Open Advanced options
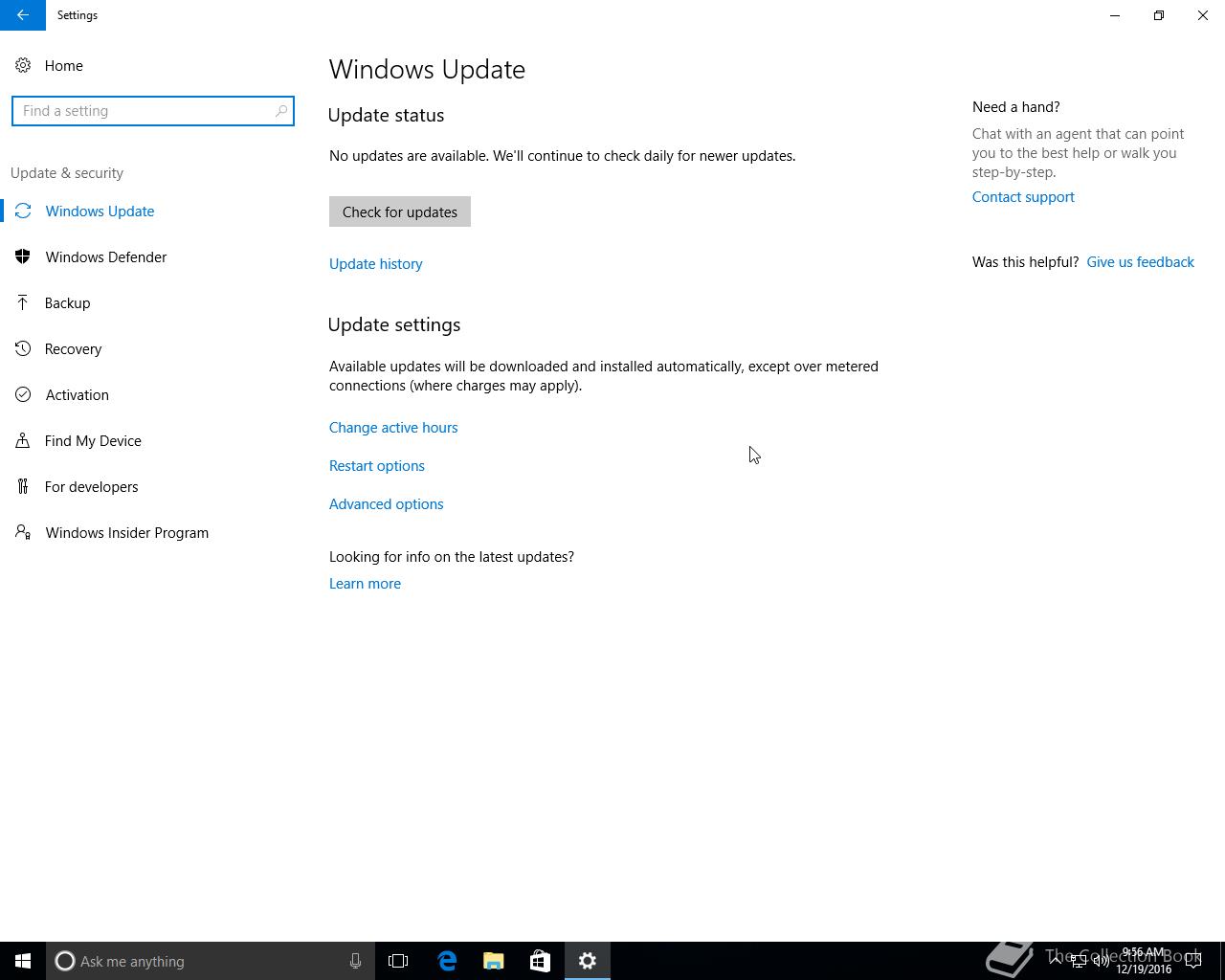1225x980 pixels. tap(387, 504)
